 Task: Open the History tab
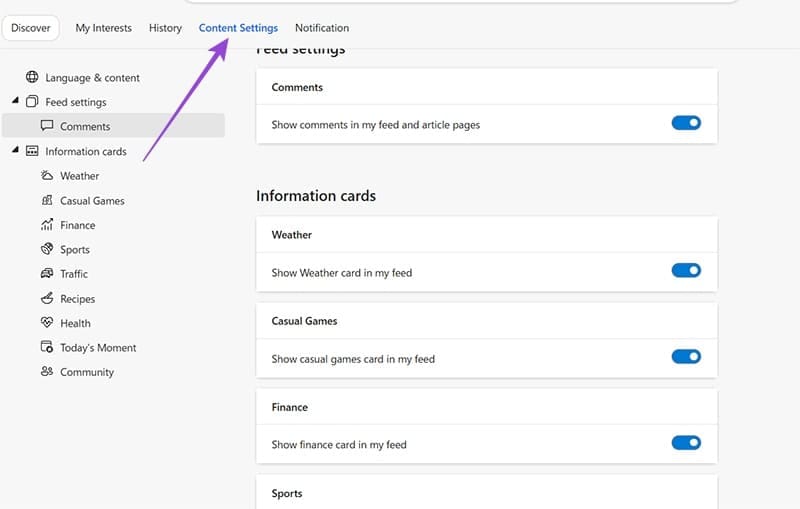click(165, 28)
